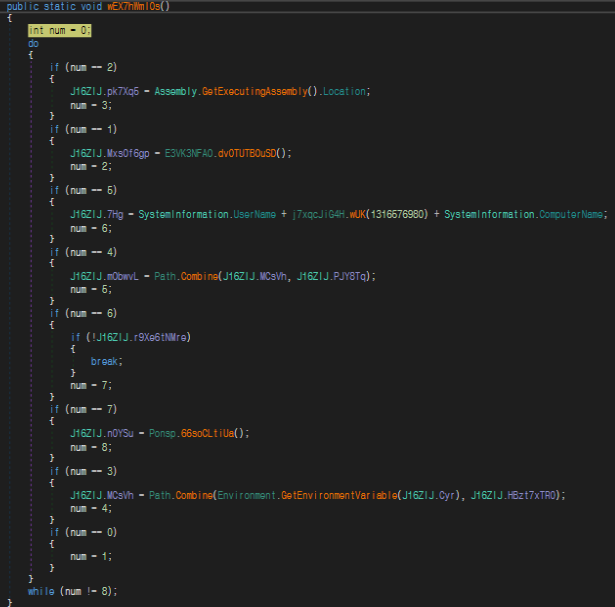
Task: Follow the dvOTUTBOuSD method call
Action: (x=247, y=153)
